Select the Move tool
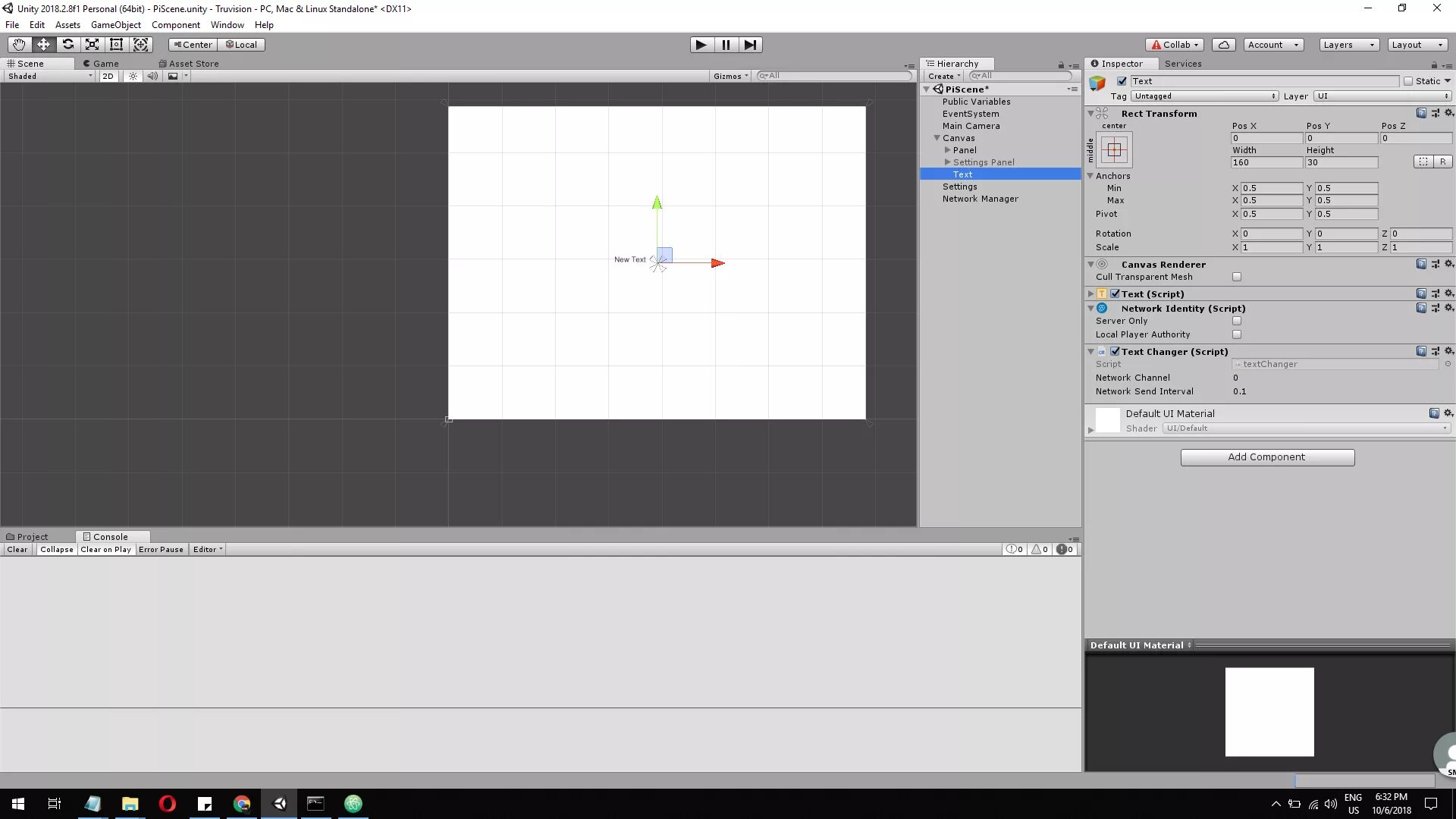The height and width of the screenshot is (819, 1456). click(x=43, y=45)
